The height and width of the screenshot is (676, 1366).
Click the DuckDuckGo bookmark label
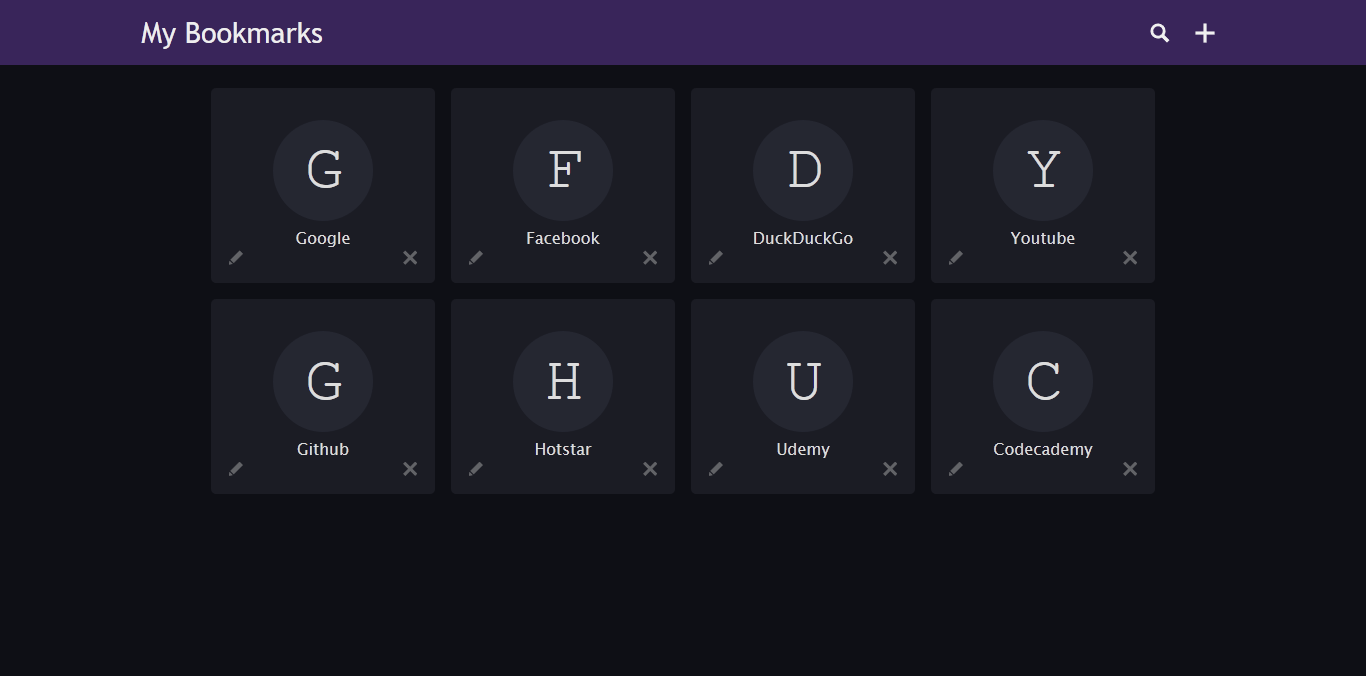pyautogui.click(x=803, y=238)
